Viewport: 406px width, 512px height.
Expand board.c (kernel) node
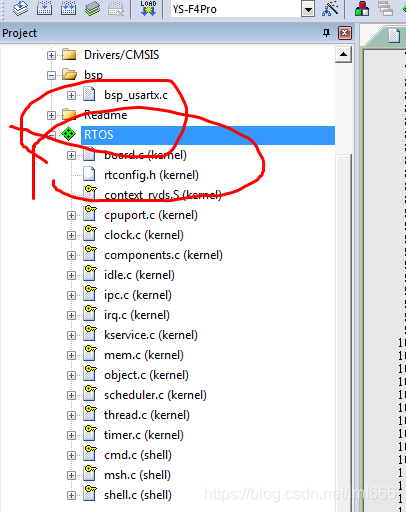click(71, 155)
